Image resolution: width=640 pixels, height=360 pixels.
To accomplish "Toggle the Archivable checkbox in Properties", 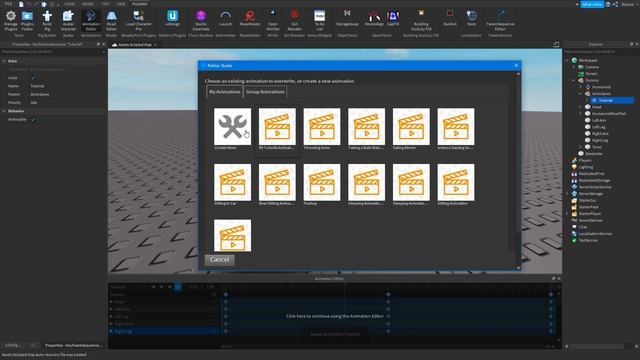I will pyautogui.click(x=33, y=120).
